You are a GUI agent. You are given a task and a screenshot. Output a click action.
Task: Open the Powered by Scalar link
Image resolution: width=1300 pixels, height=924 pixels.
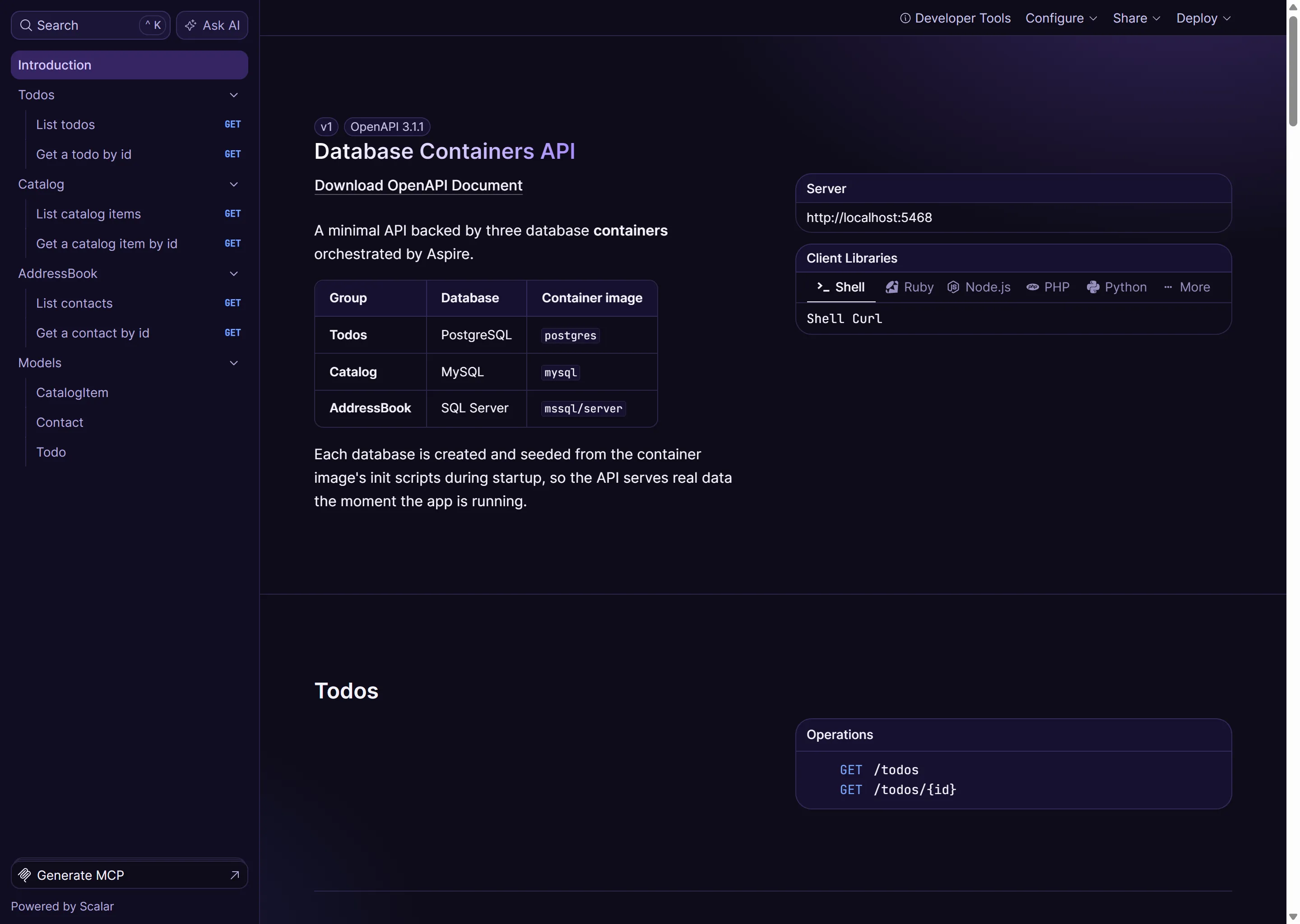[62, 906]
